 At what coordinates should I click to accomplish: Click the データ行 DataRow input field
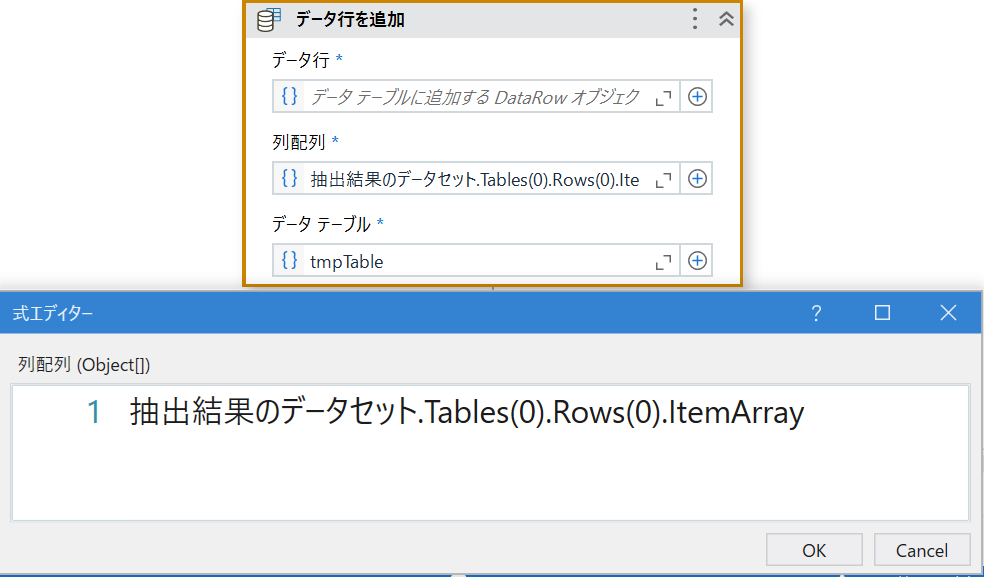coord(476,97)
